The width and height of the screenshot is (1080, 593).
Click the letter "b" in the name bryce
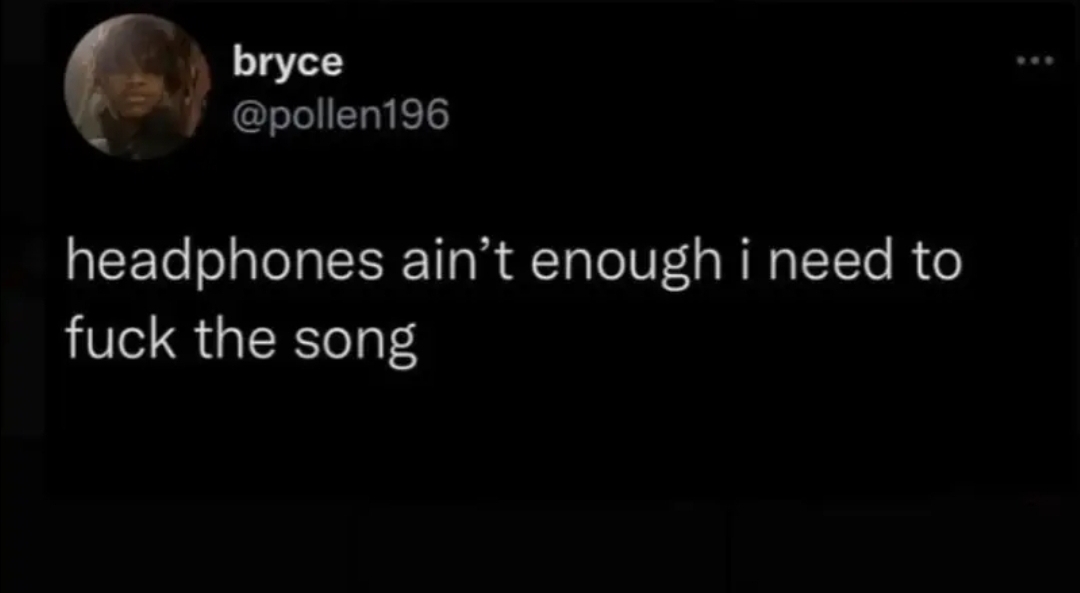point(242,62)
